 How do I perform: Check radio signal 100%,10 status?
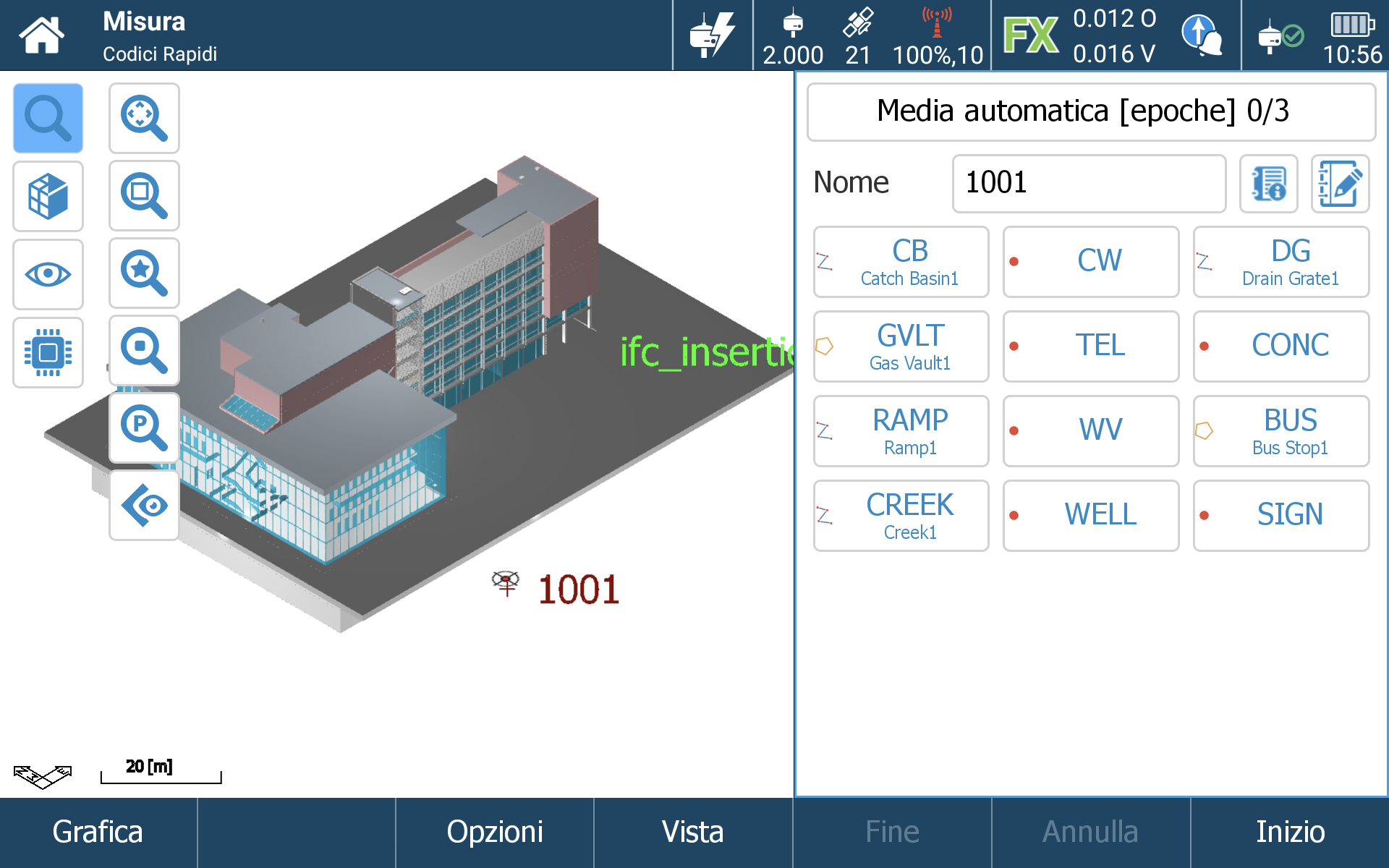(938, 36)
